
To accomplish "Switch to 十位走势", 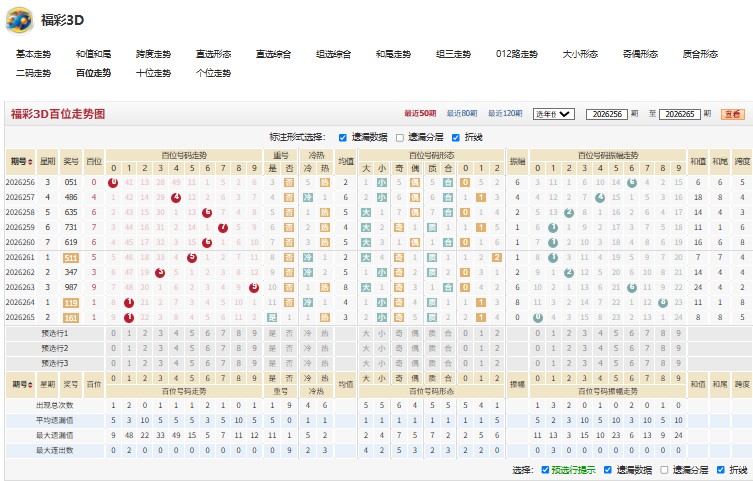I will (153, 73).
